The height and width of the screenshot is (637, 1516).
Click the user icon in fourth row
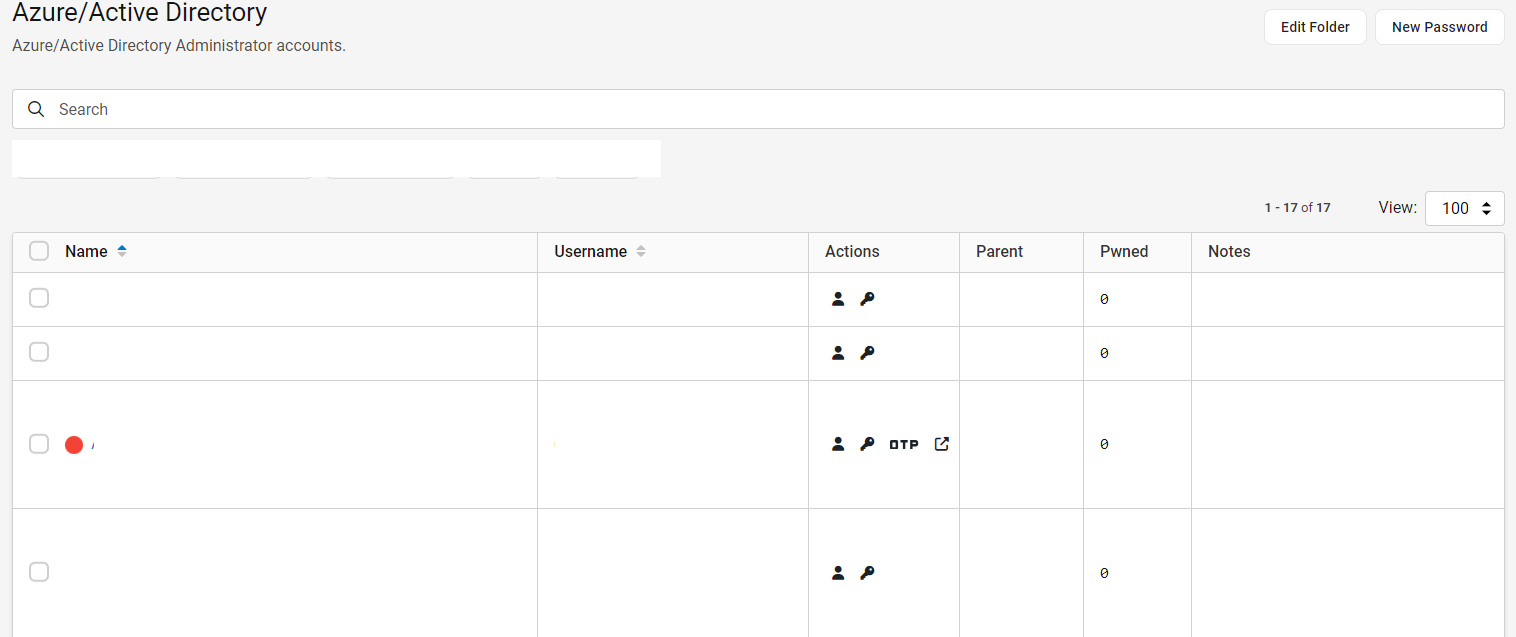[838, 573]
